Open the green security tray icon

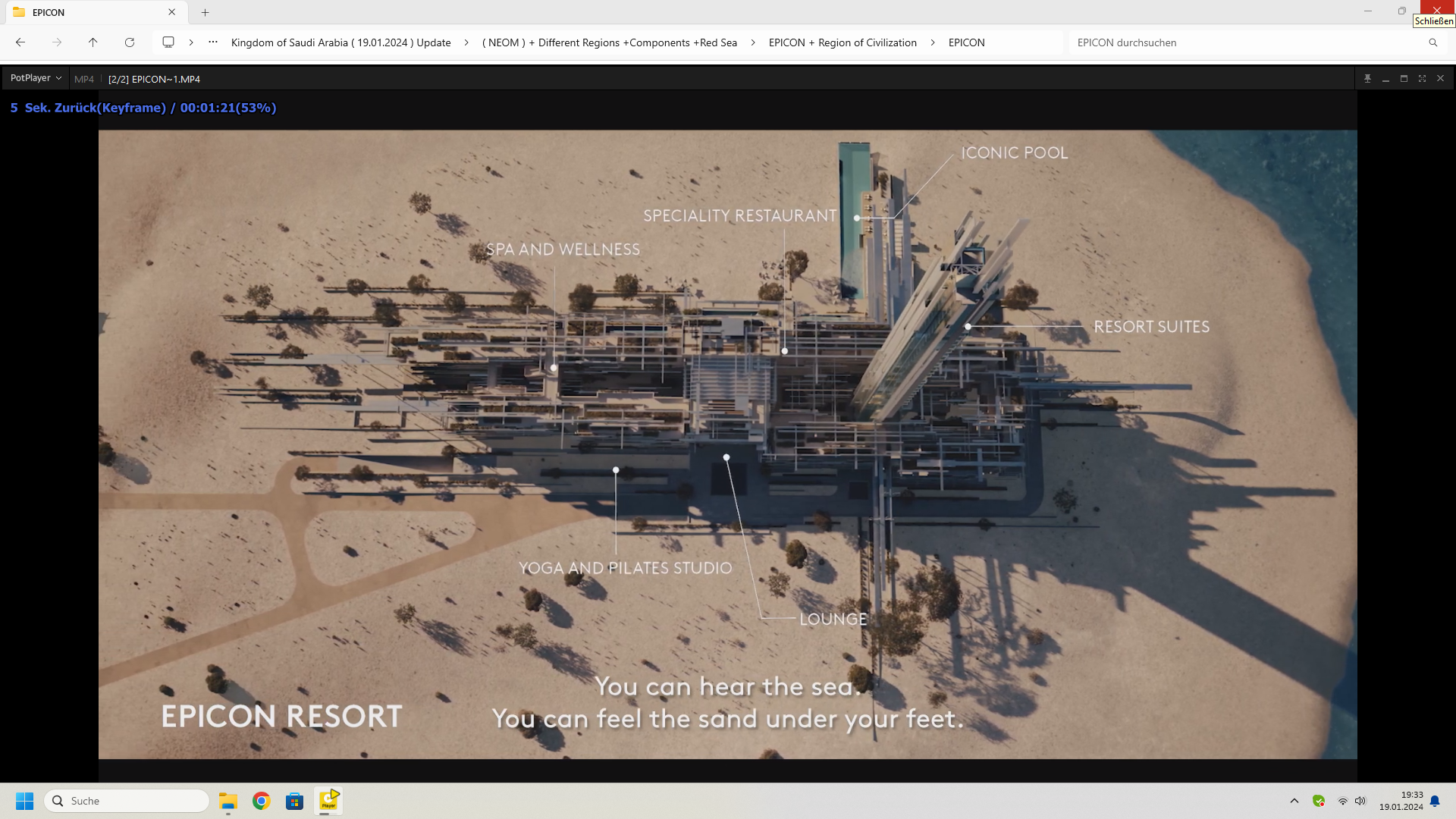(1319, 801)
